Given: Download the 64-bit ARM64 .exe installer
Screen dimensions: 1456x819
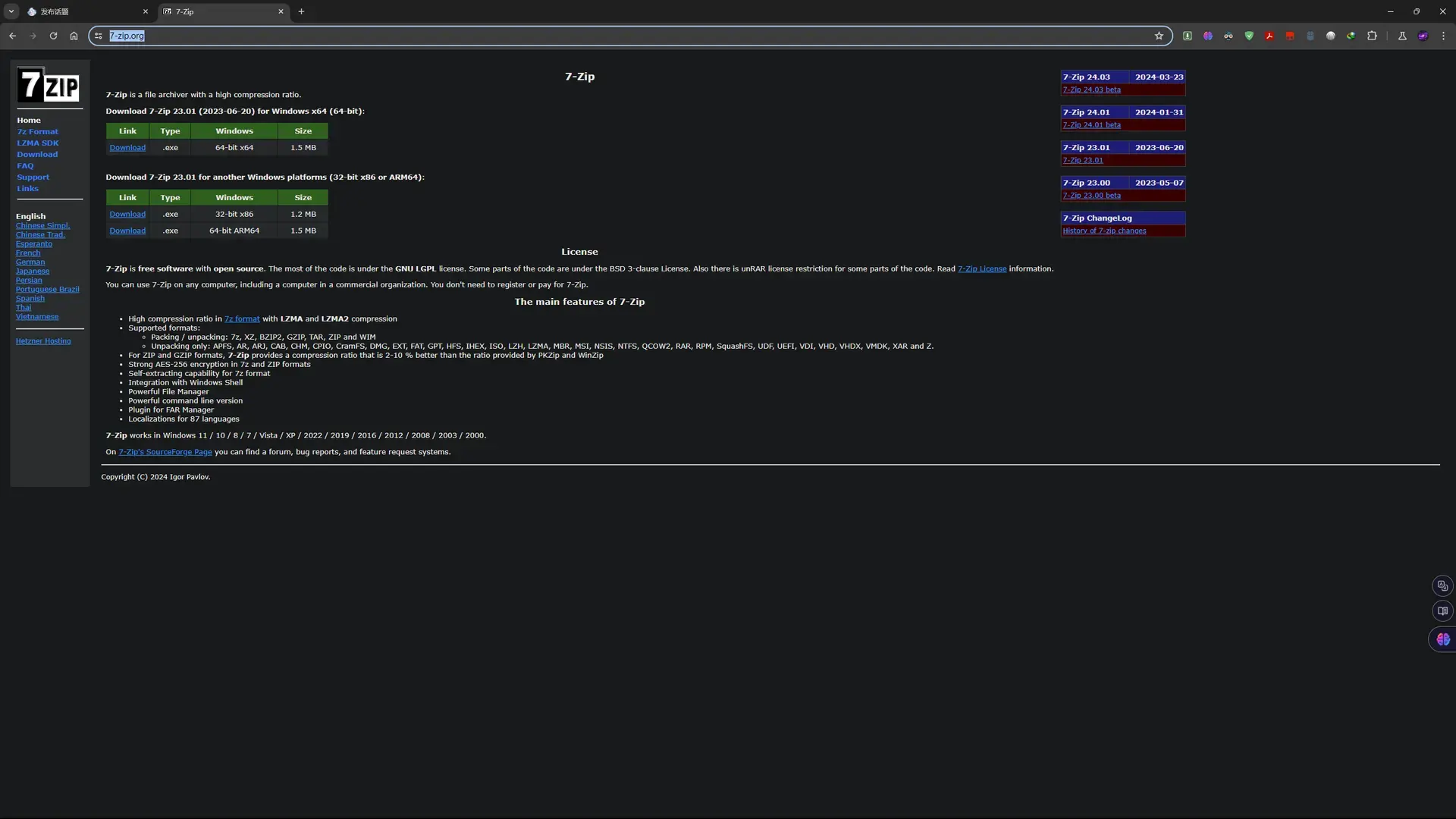Looking at the screenshot, I should 127,231.
